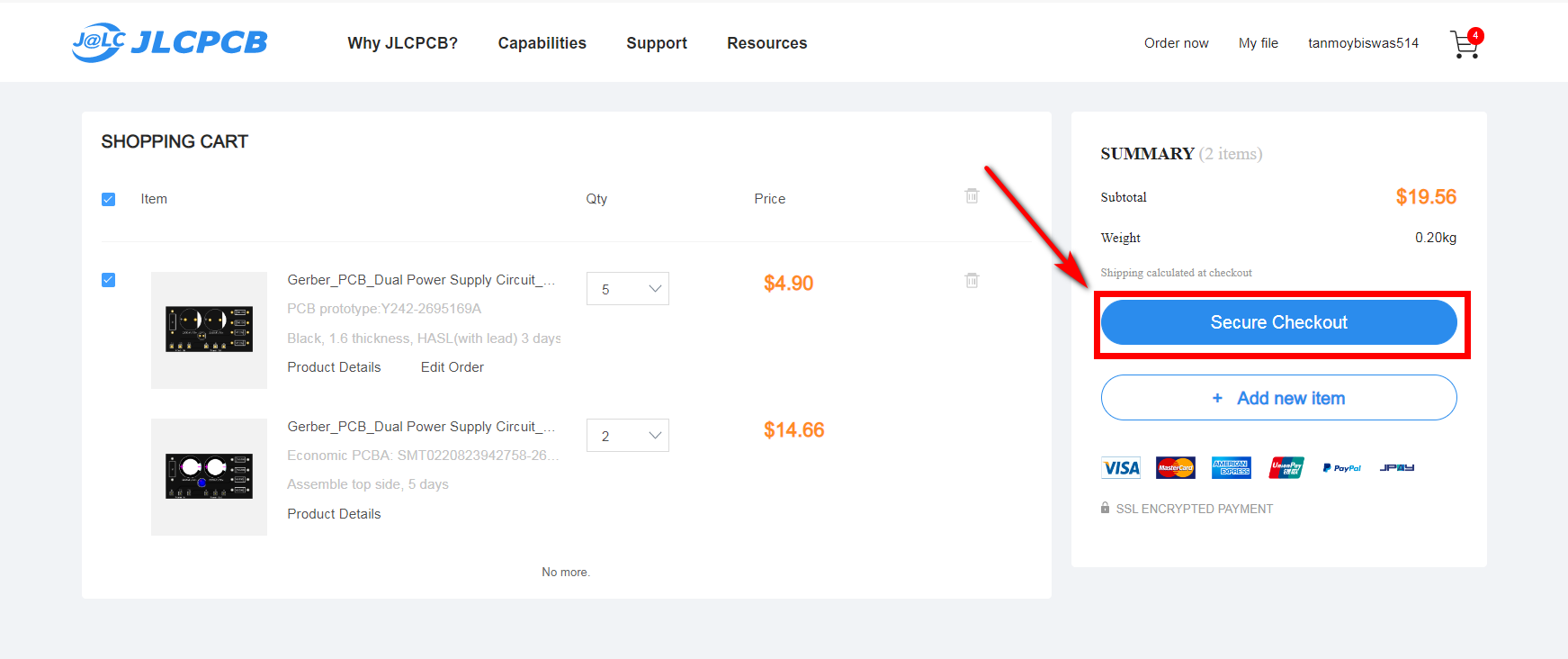The width and height of the screenshot is (1568, 659).
Task: Click the JLCPCB logo
Action: click(170, 42)
